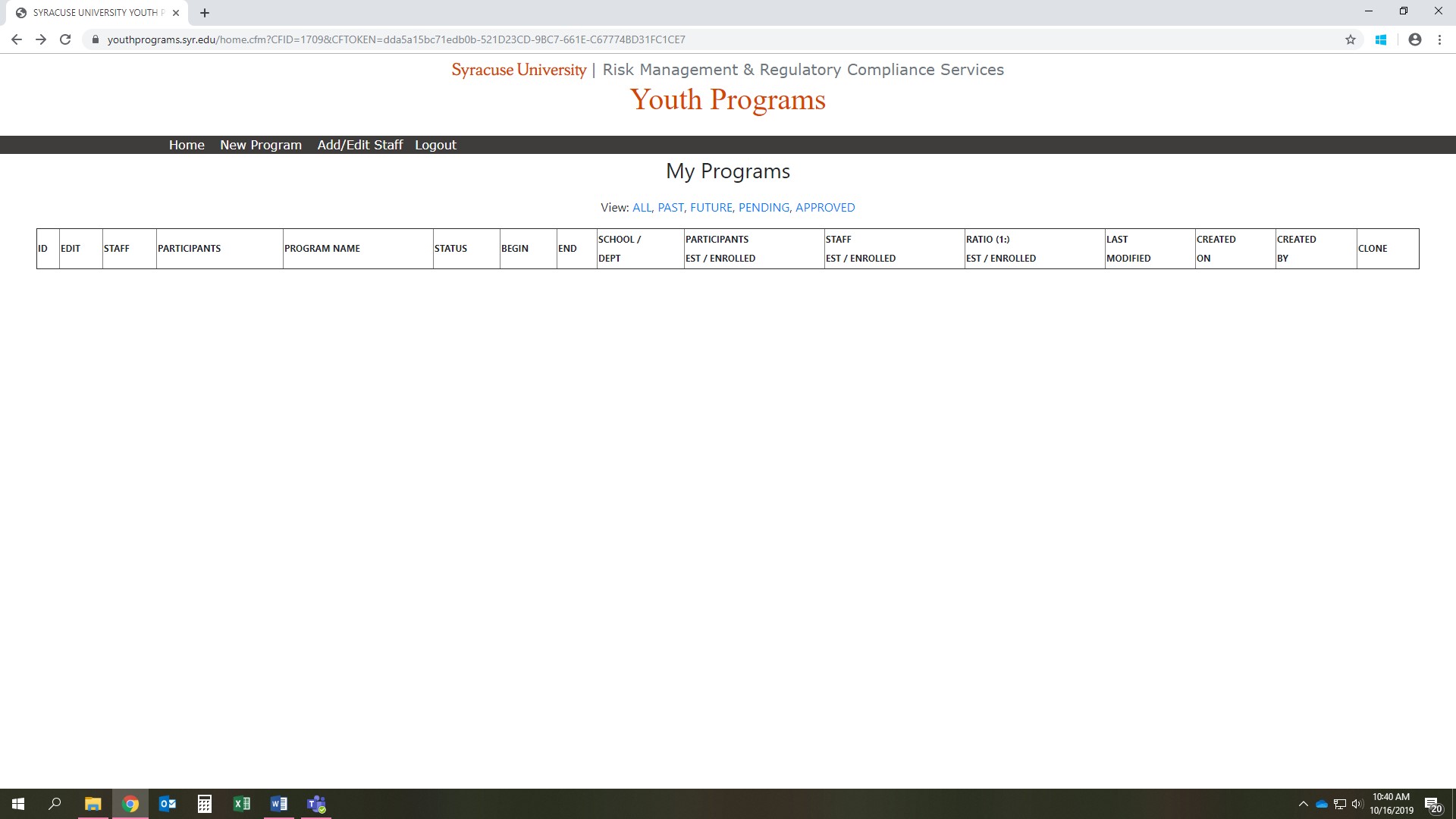The height and width of the screenshot is (819, 1456).
Task: Open network status tray icon
Action: point(1339,804)
